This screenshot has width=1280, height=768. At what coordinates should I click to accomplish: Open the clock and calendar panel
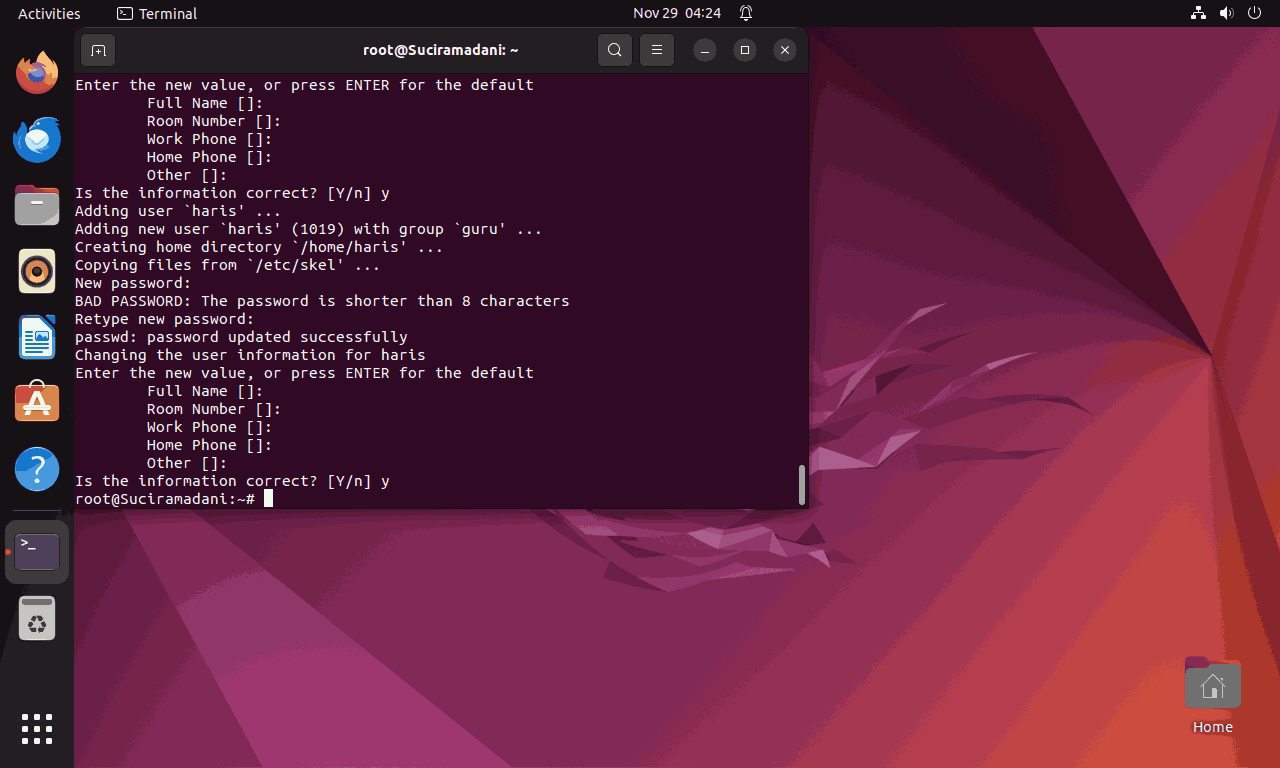[677, 13]
